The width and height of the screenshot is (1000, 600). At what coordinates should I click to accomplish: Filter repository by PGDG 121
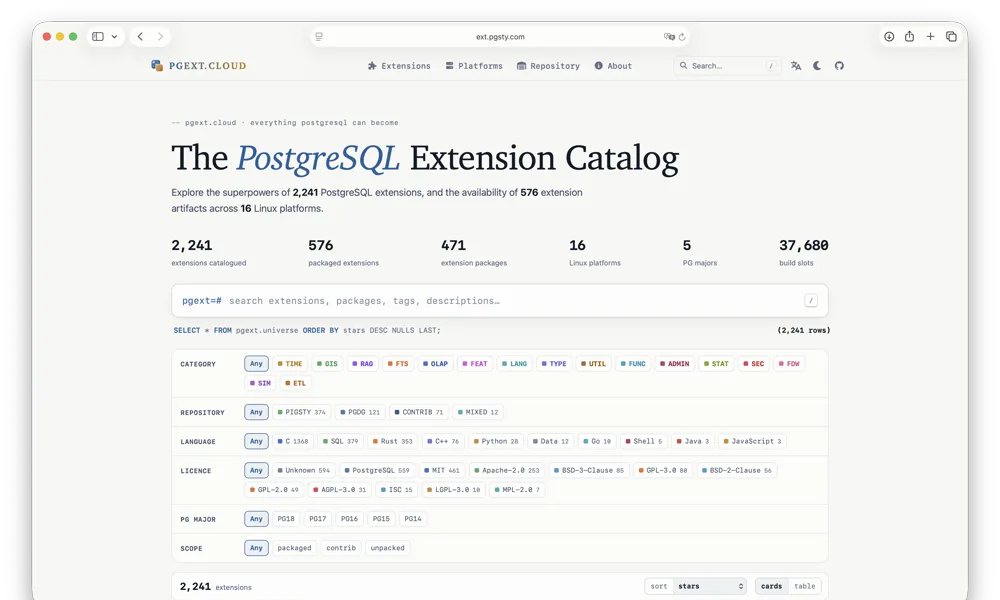point(360,412)
